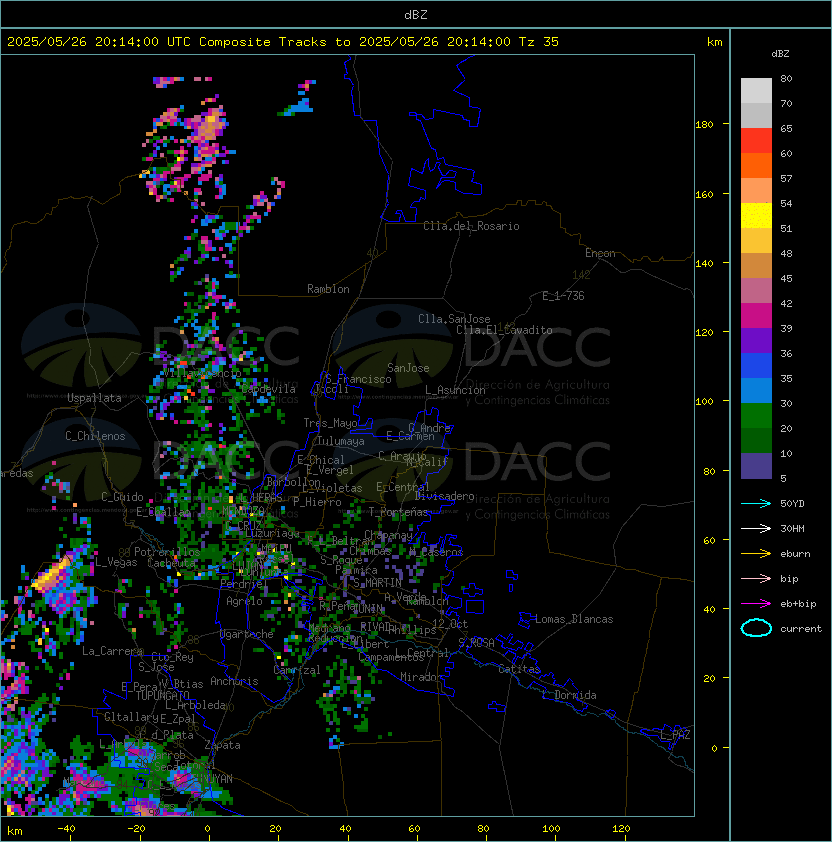Viewport: 832px width, 842px height.
Task: Click the 'Clla.SanJose' map label
Action: point(454,319)
